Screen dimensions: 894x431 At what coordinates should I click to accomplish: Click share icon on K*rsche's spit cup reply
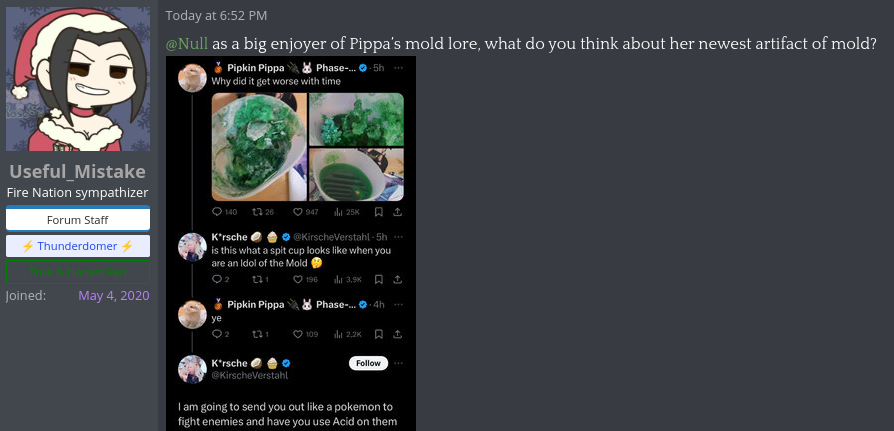[398, 279]
